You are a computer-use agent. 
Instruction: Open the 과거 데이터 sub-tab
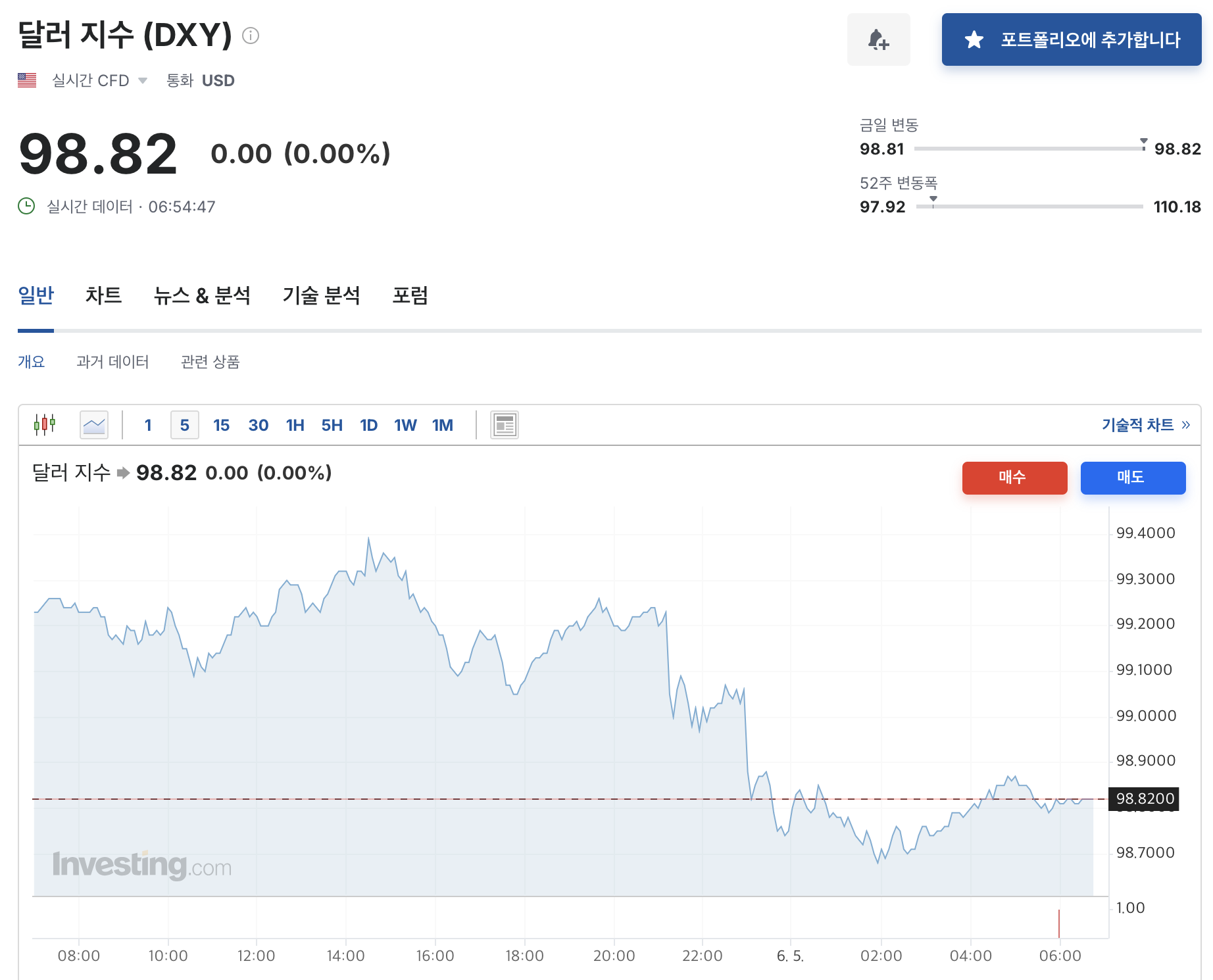(x=112, y=362)
